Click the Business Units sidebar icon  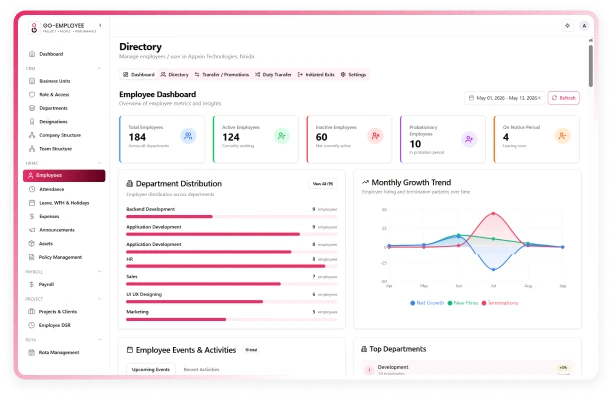32,81
